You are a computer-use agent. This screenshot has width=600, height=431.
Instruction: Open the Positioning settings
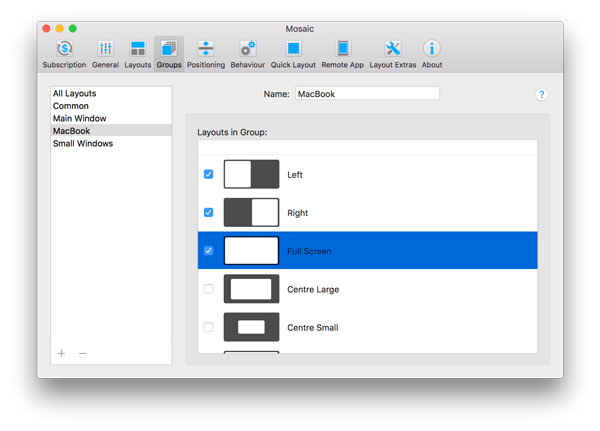click(x=205, y=53)
